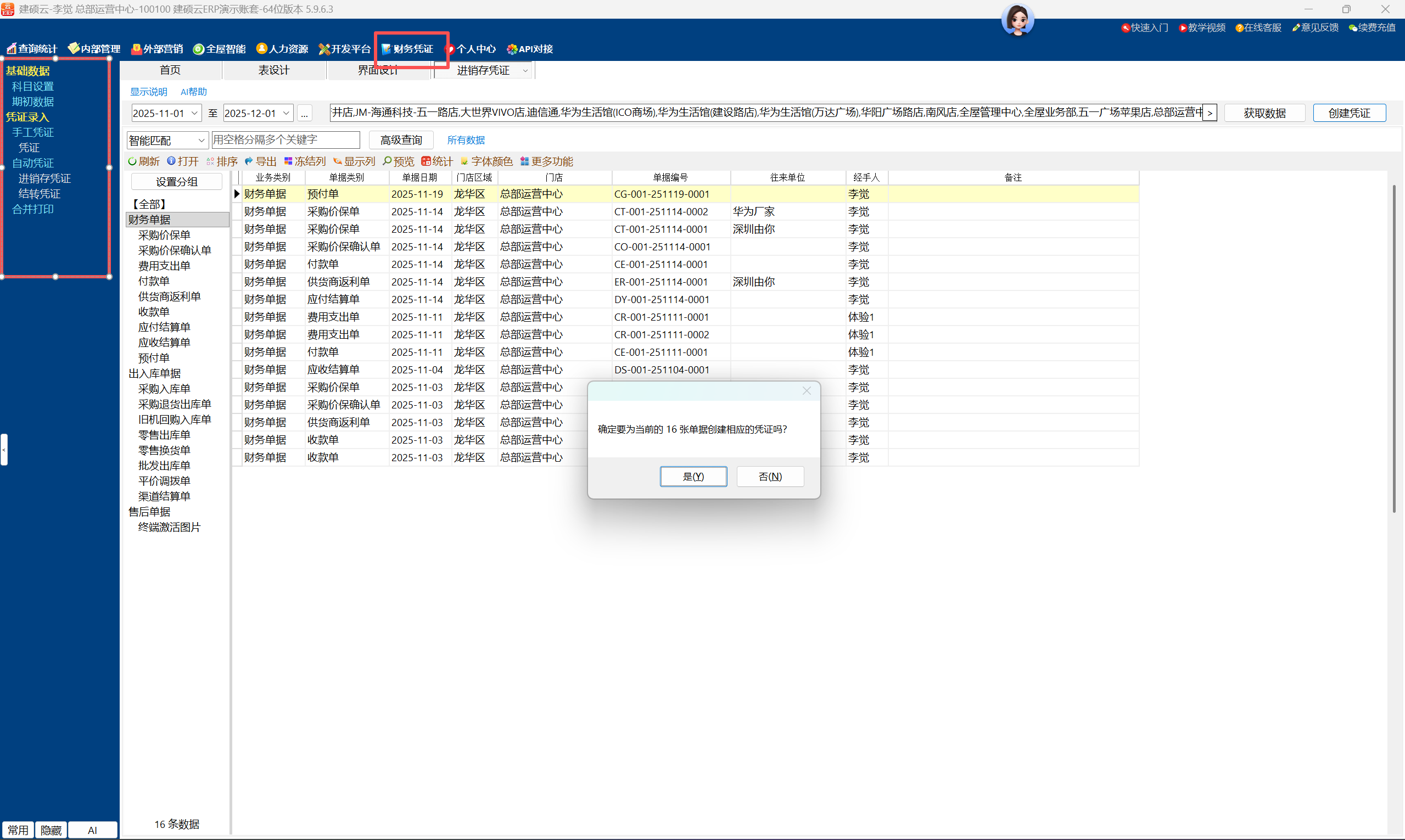
Task: Switch to the 表设计 tab
Action: pyautogui.click(x=274, y=70)
